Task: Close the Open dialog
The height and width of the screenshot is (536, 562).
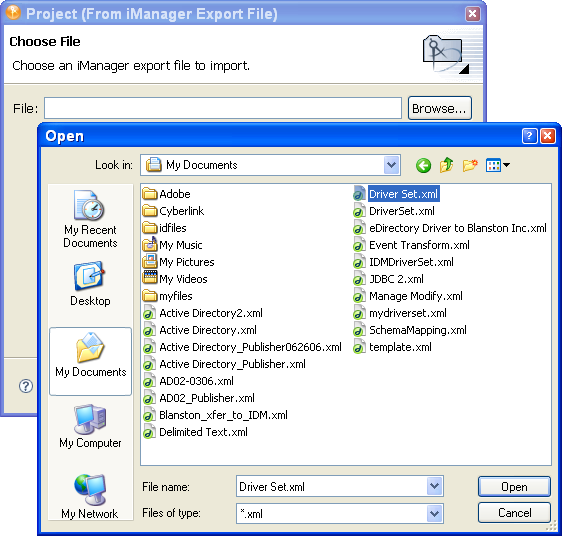Action: 548,136
